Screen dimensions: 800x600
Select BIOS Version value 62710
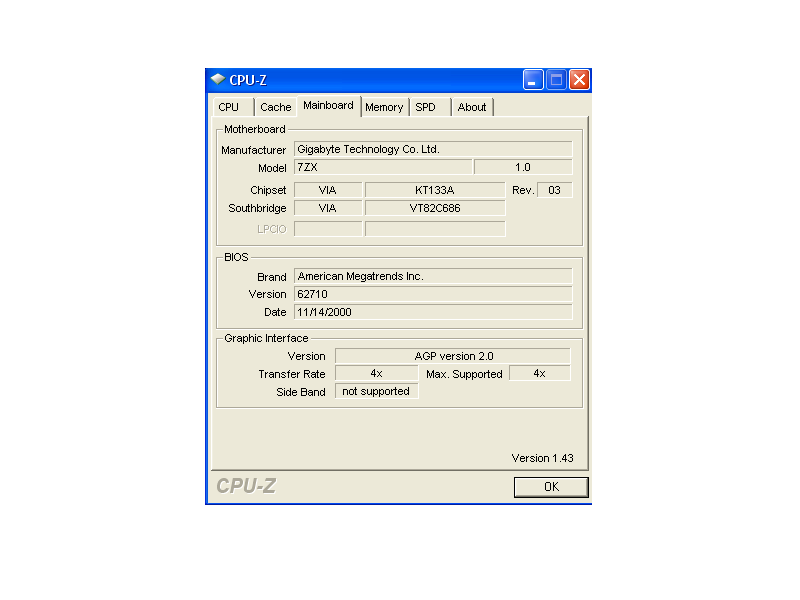tap(433, 294)
